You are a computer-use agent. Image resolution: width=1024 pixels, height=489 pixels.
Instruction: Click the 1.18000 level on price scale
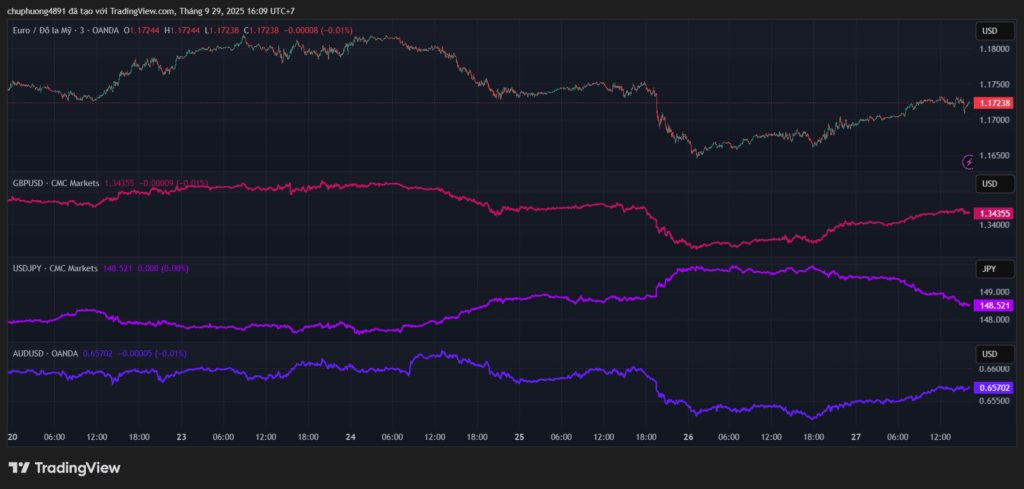click(x=994, y=47)
